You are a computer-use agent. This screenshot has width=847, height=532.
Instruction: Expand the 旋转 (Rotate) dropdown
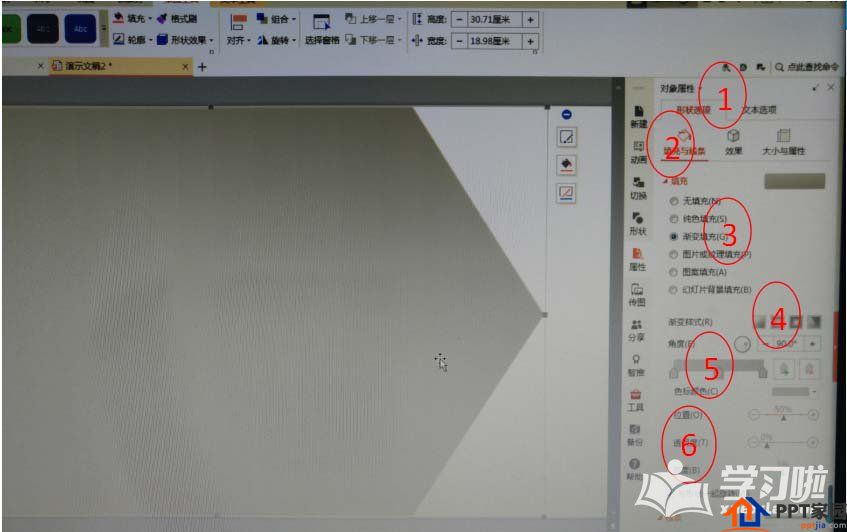tap(274, 41)
